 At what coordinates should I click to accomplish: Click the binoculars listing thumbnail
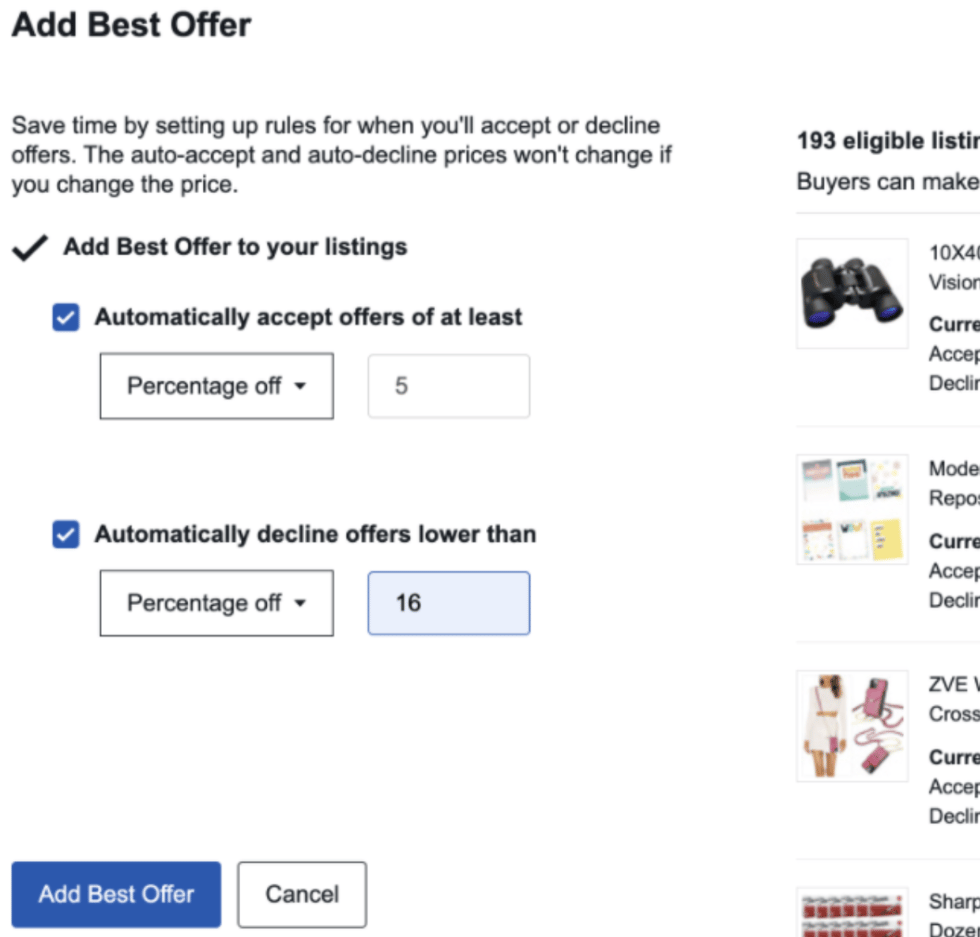click(x=851, y=291)
